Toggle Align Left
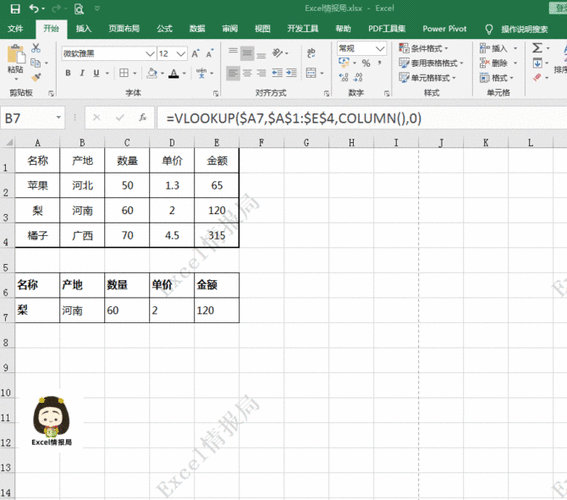Image resolution: width=567 pixels, height=500 pixels. coord(233,73)
